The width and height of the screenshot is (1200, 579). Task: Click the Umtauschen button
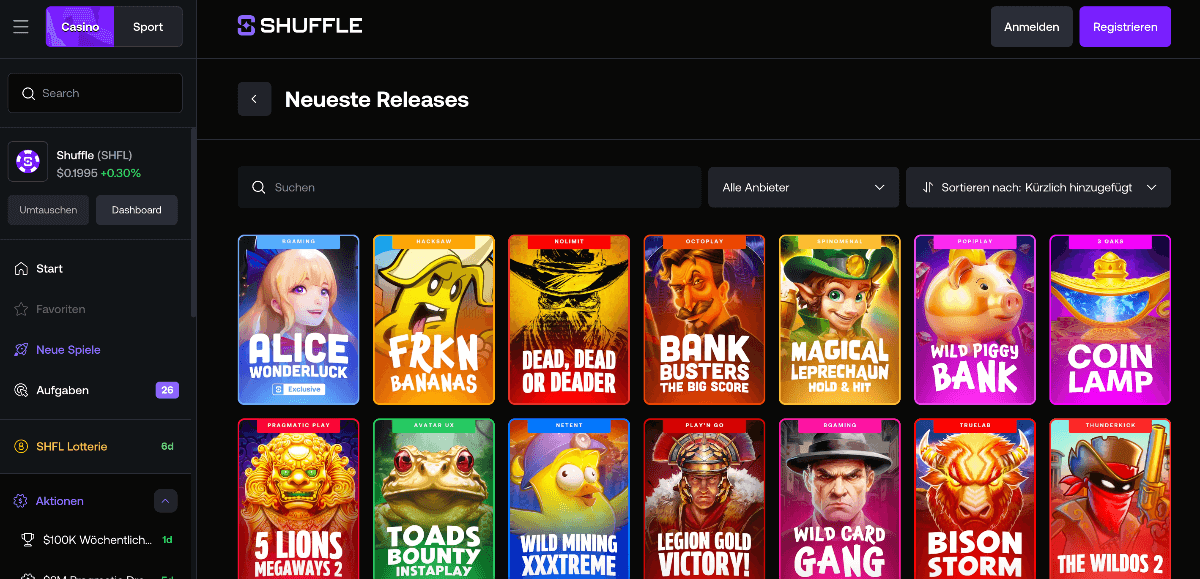coord(49,210)
